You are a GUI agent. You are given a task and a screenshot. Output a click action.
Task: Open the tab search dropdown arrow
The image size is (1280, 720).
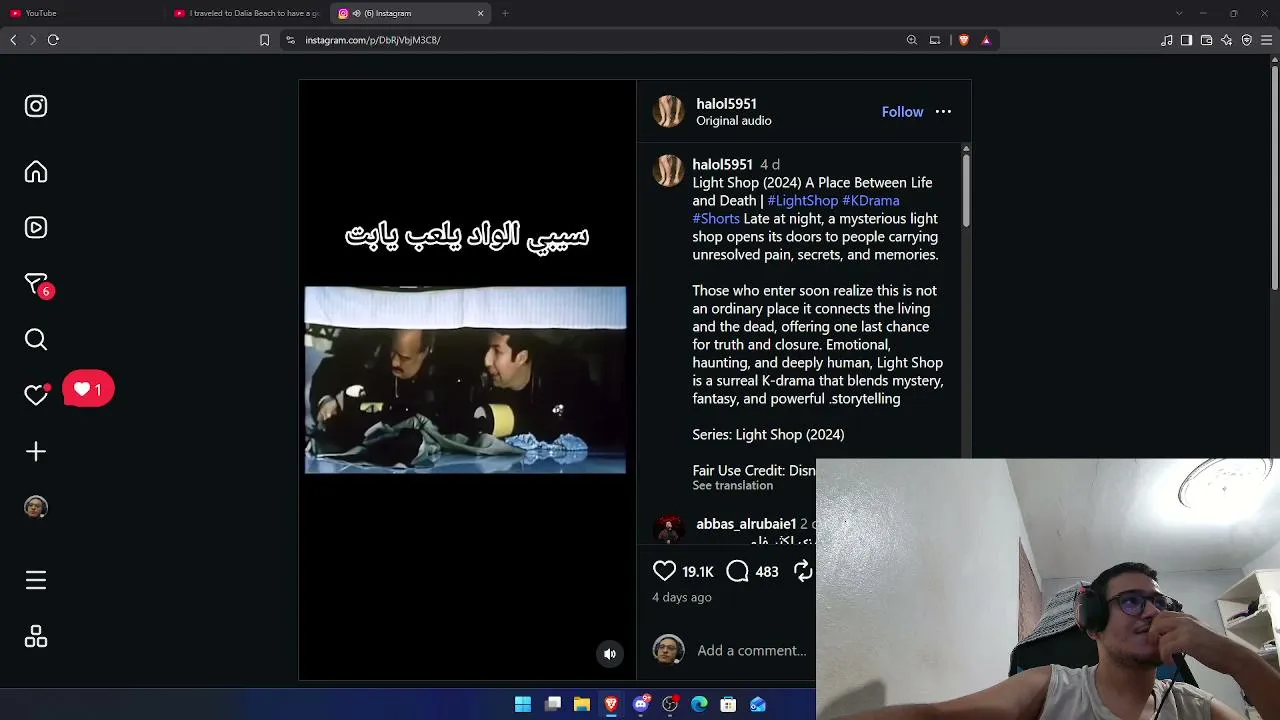[x=1179, y=13]
